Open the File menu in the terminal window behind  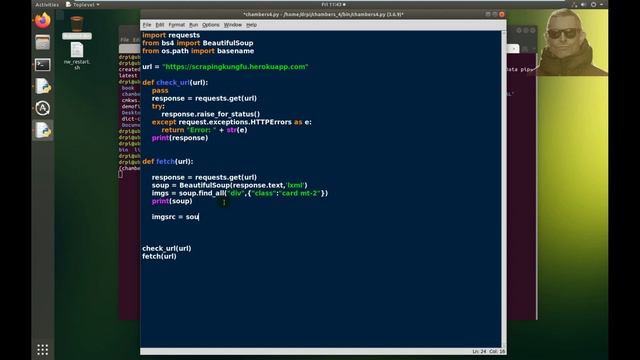coord(125,40)
